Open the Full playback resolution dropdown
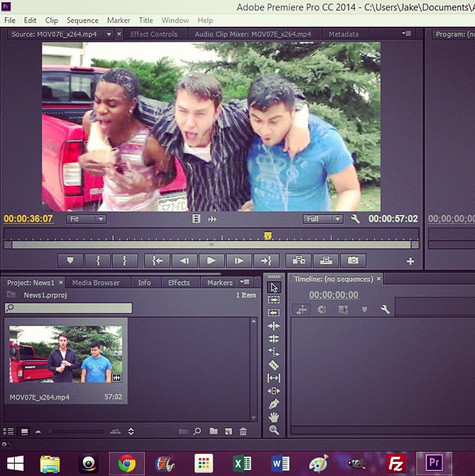Viewport: 475px width, 476px height. pos(323,219)
